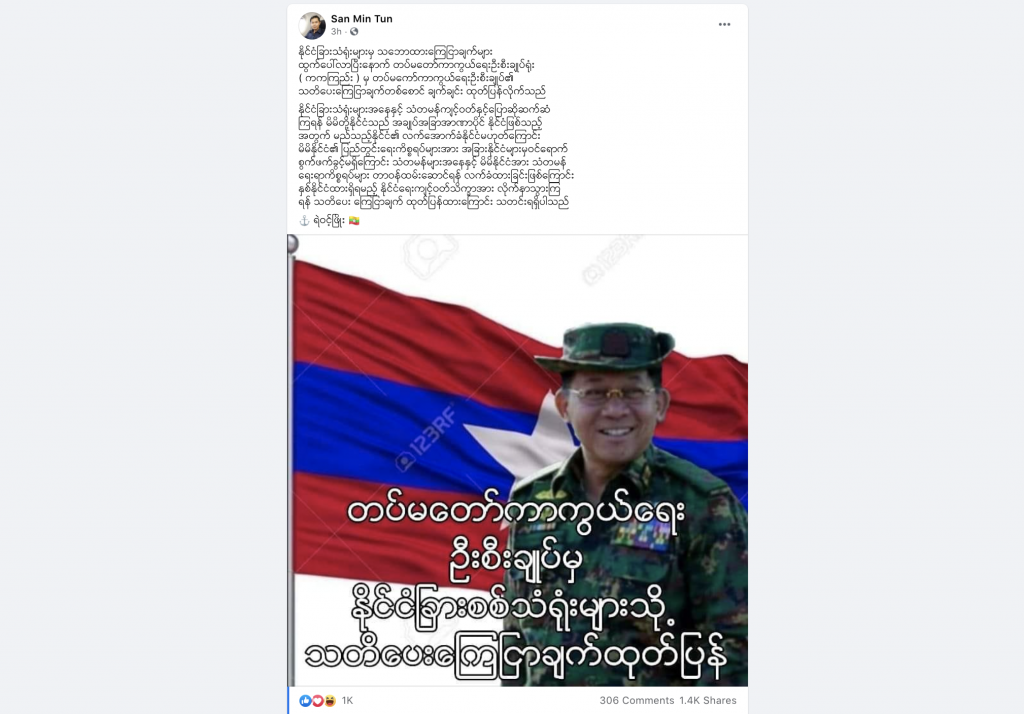The width and height of the screenshot is (1024, 714).
Task: Click the second paragraph of post text
Action: [x=436, y=155]
